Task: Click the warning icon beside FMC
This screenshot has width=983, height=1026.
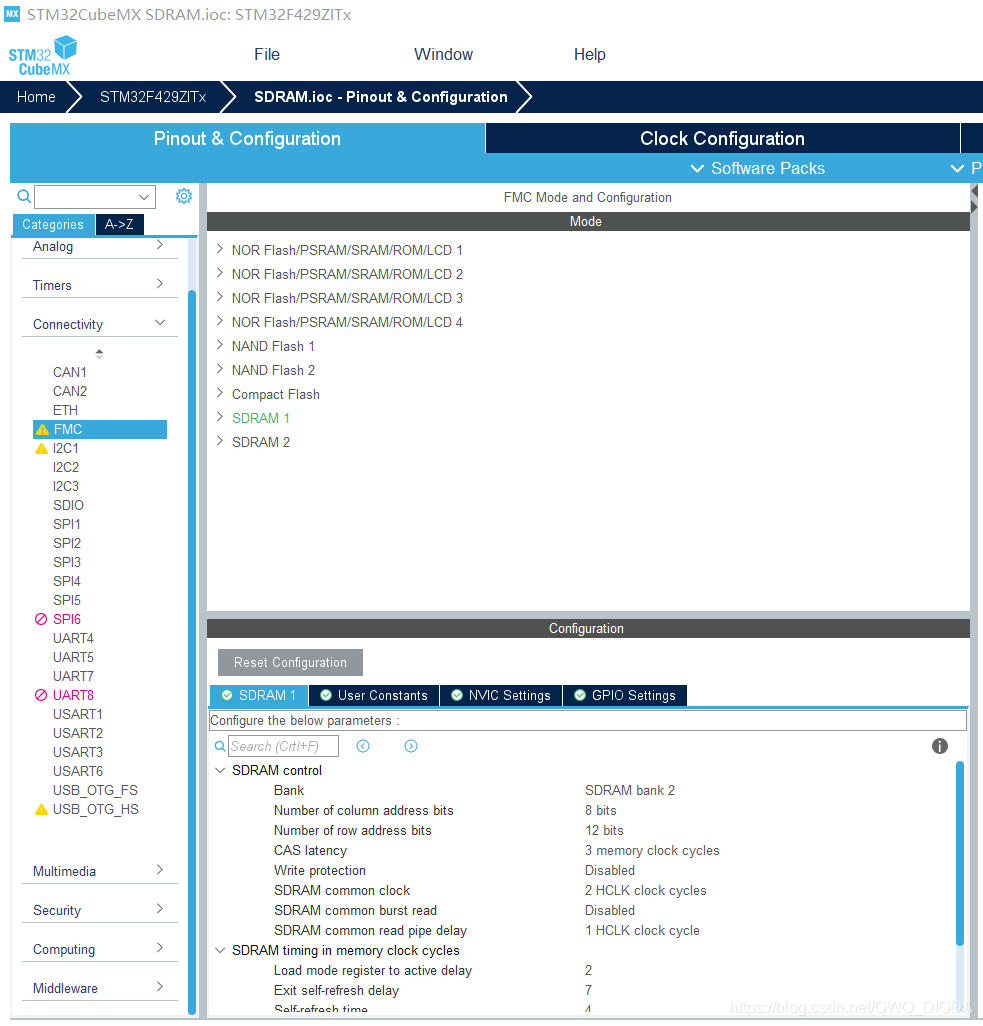Action: point(43,429)
